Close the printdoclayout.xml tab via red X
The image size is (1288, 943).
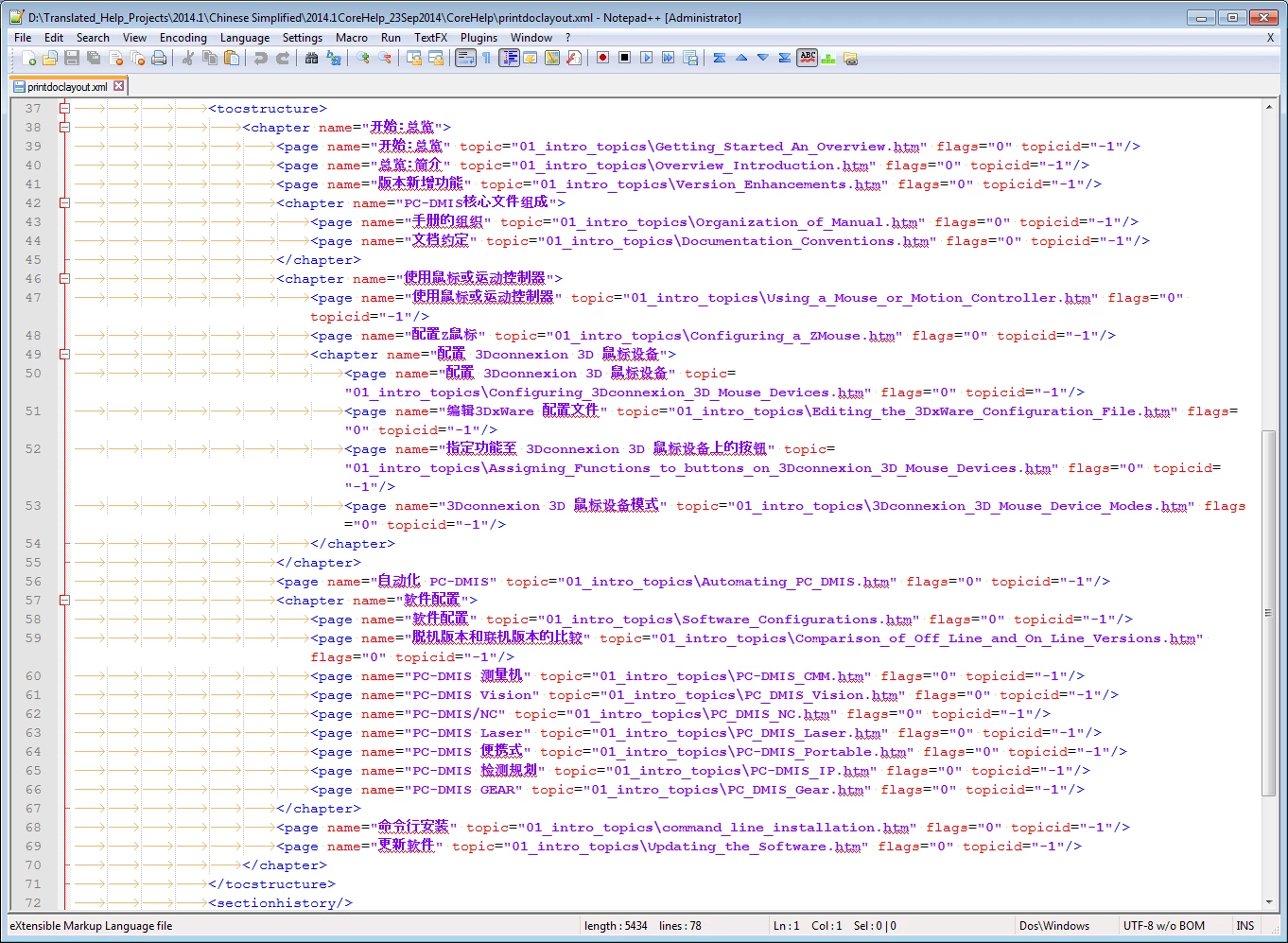pyautogui.click(x=119, y=85)
